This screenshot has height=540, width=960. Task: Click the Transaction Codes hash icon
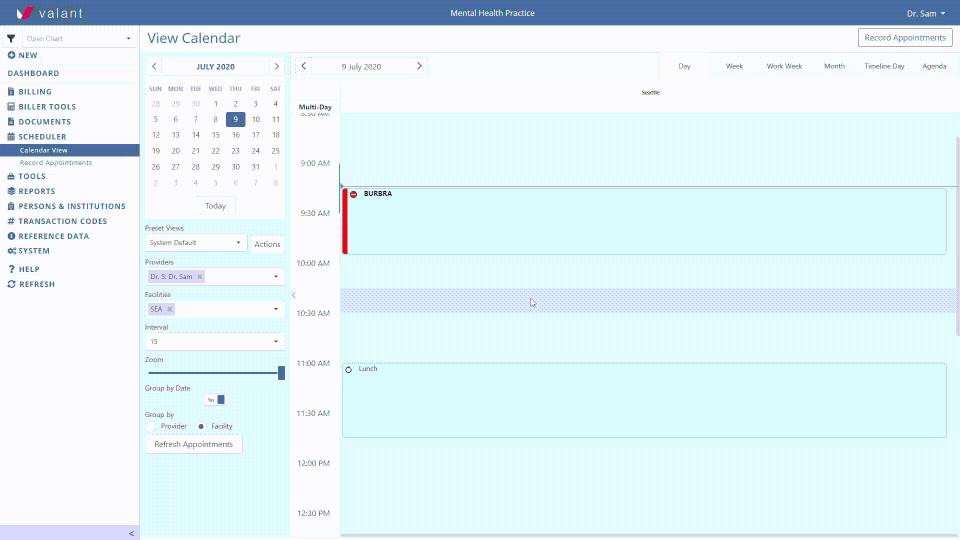11,221
